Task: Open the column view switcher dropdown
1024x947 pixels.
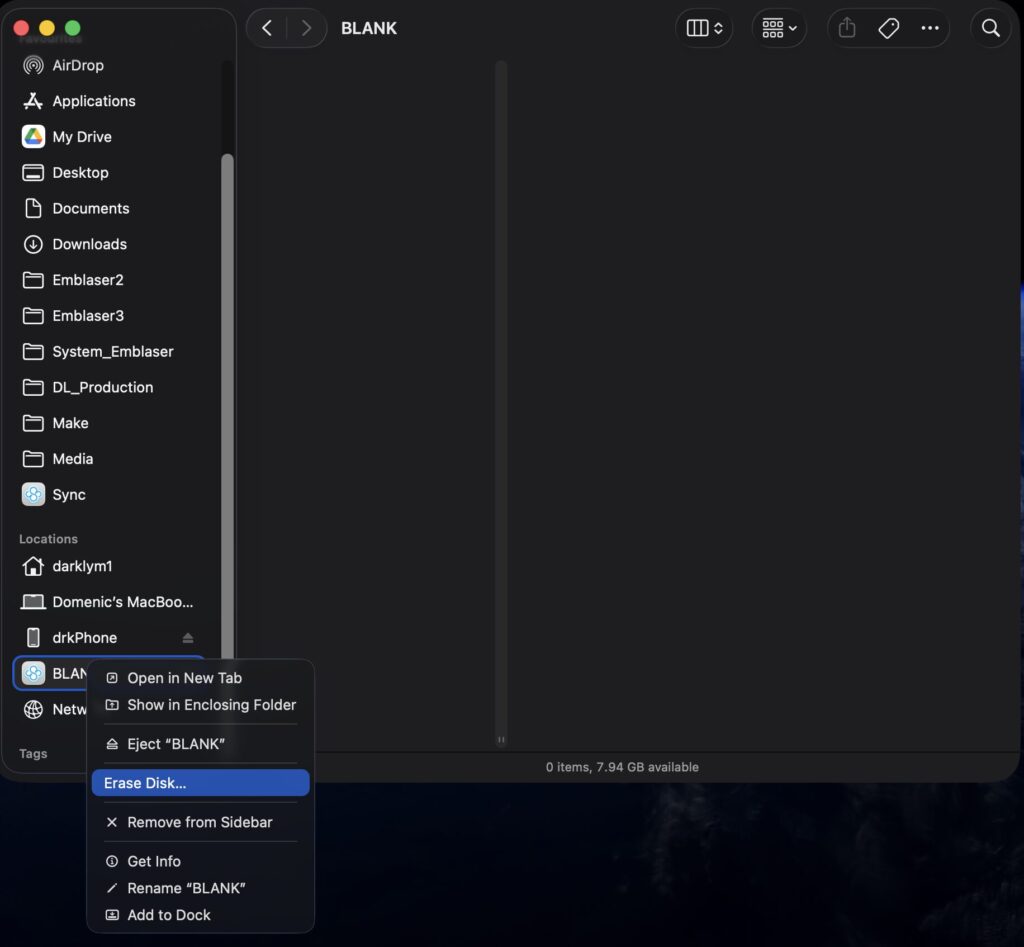Action: (704, 29)
